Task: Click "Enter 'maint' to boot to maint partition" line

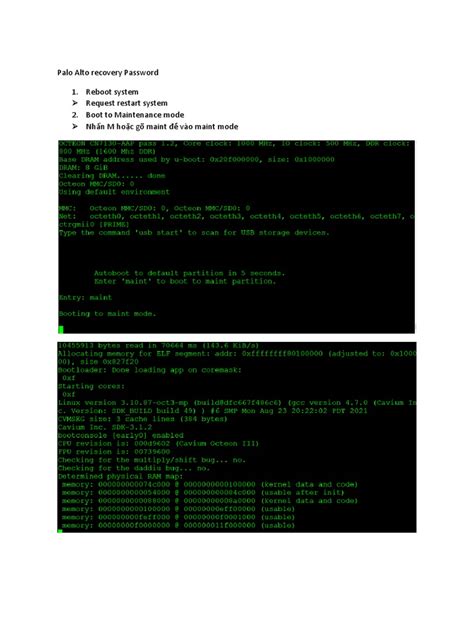Action: (185, 281)
